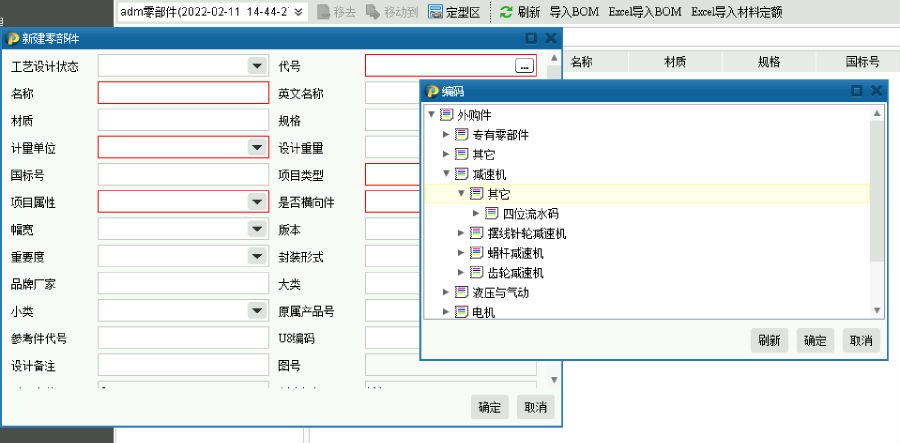Expand the 专有零部件 tree node
This screenshot has height=443, width=900.
pos(446,135)
